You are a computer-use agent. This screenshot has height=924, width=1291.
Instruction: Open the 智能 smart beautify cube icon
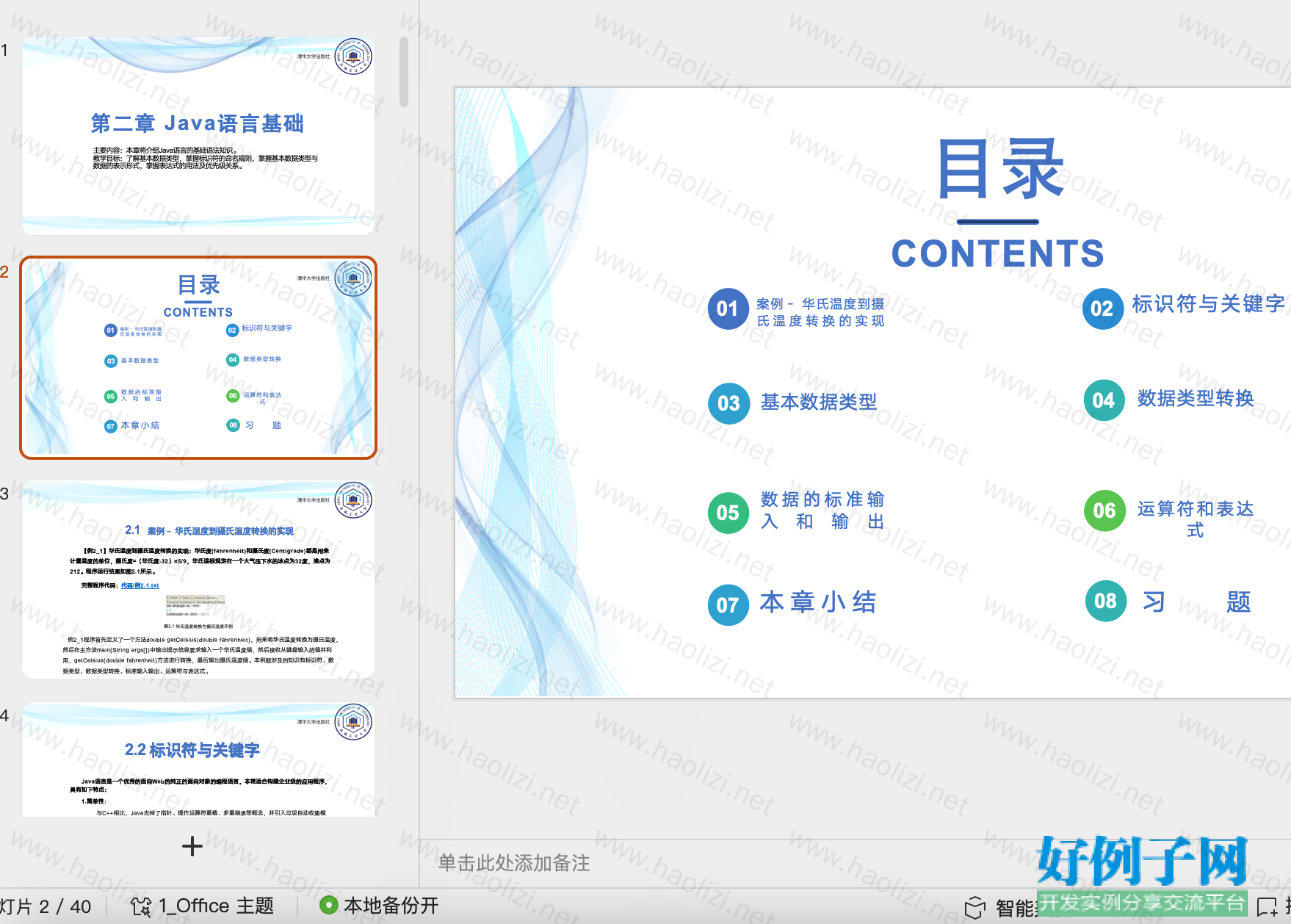(x=974, y=908)
